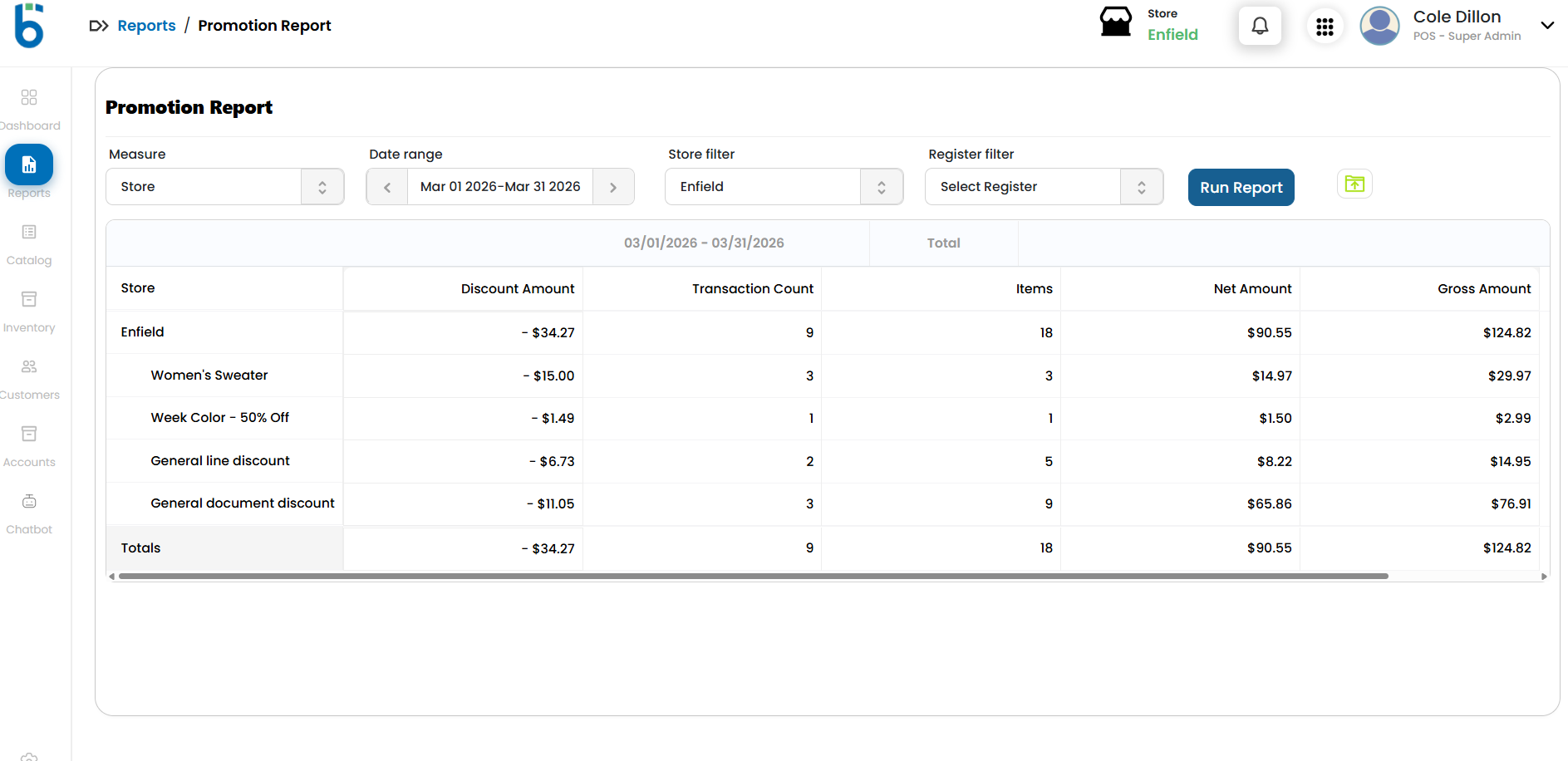Click the Total column group header

(943, 243)
